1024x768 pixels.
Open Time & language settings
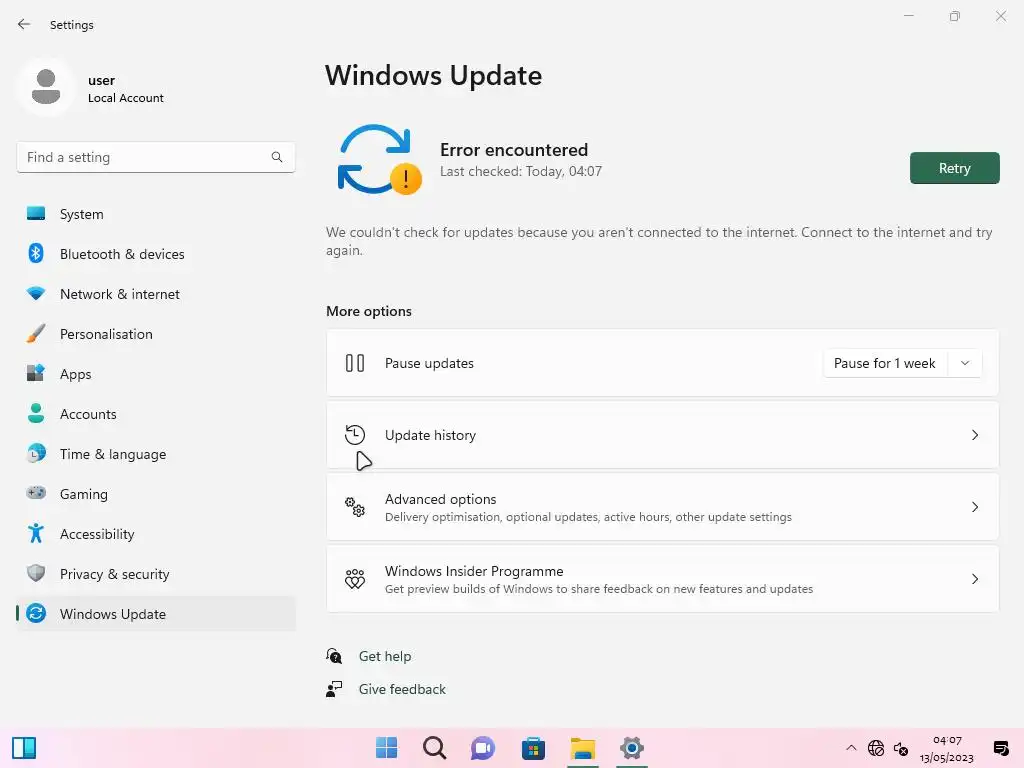tap(156, 453)
